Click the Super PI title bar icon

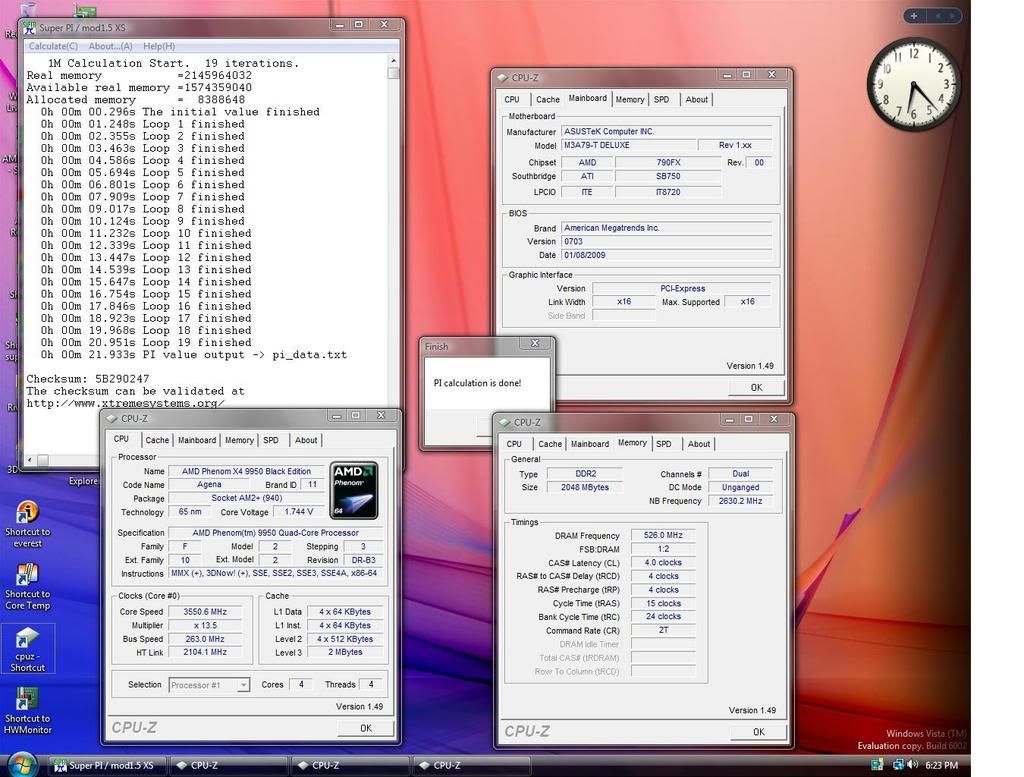click(x=29, y=28)
